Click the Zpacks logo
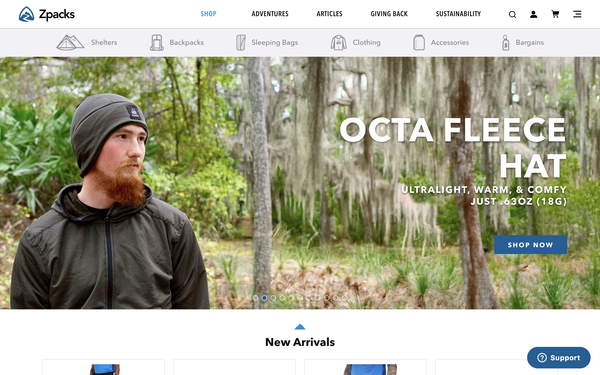The image size is (600, 375). (x=47, y=15)
